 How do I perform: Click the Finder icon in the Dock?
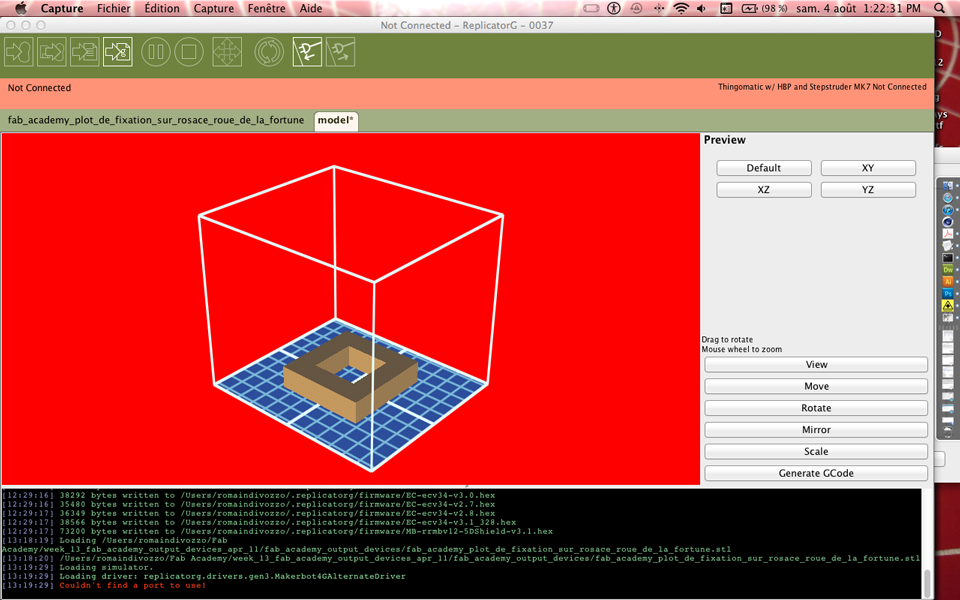948,186
